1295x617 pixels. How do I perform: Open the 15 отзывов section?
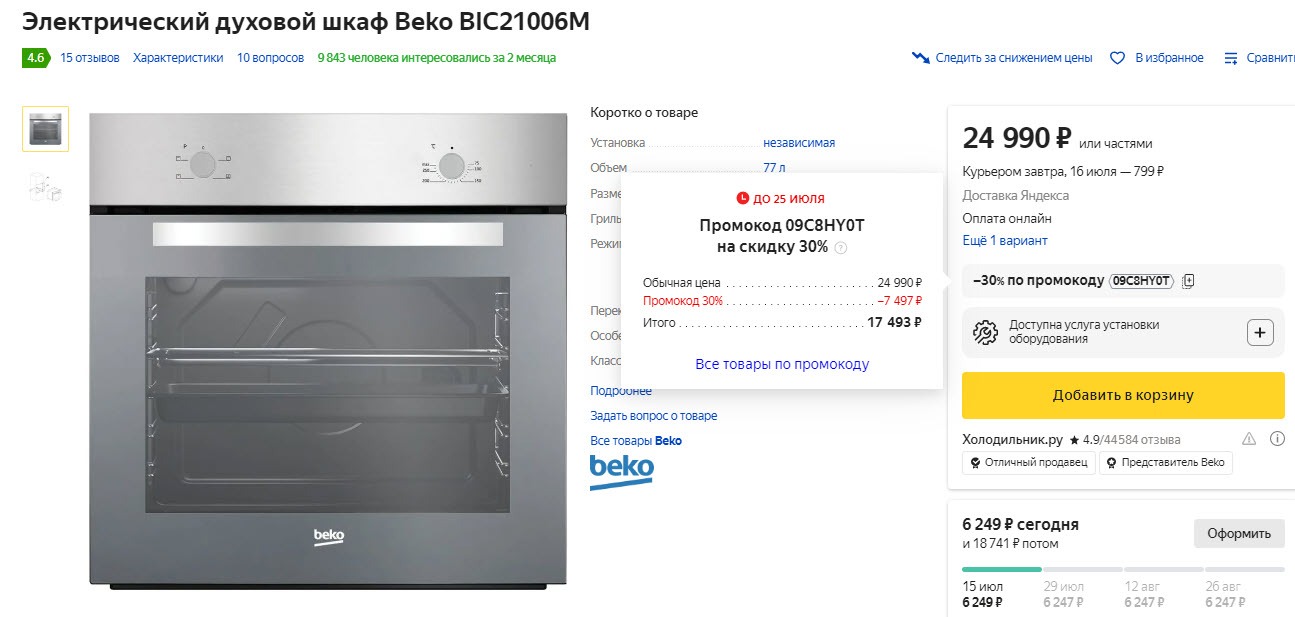(89, 57)
